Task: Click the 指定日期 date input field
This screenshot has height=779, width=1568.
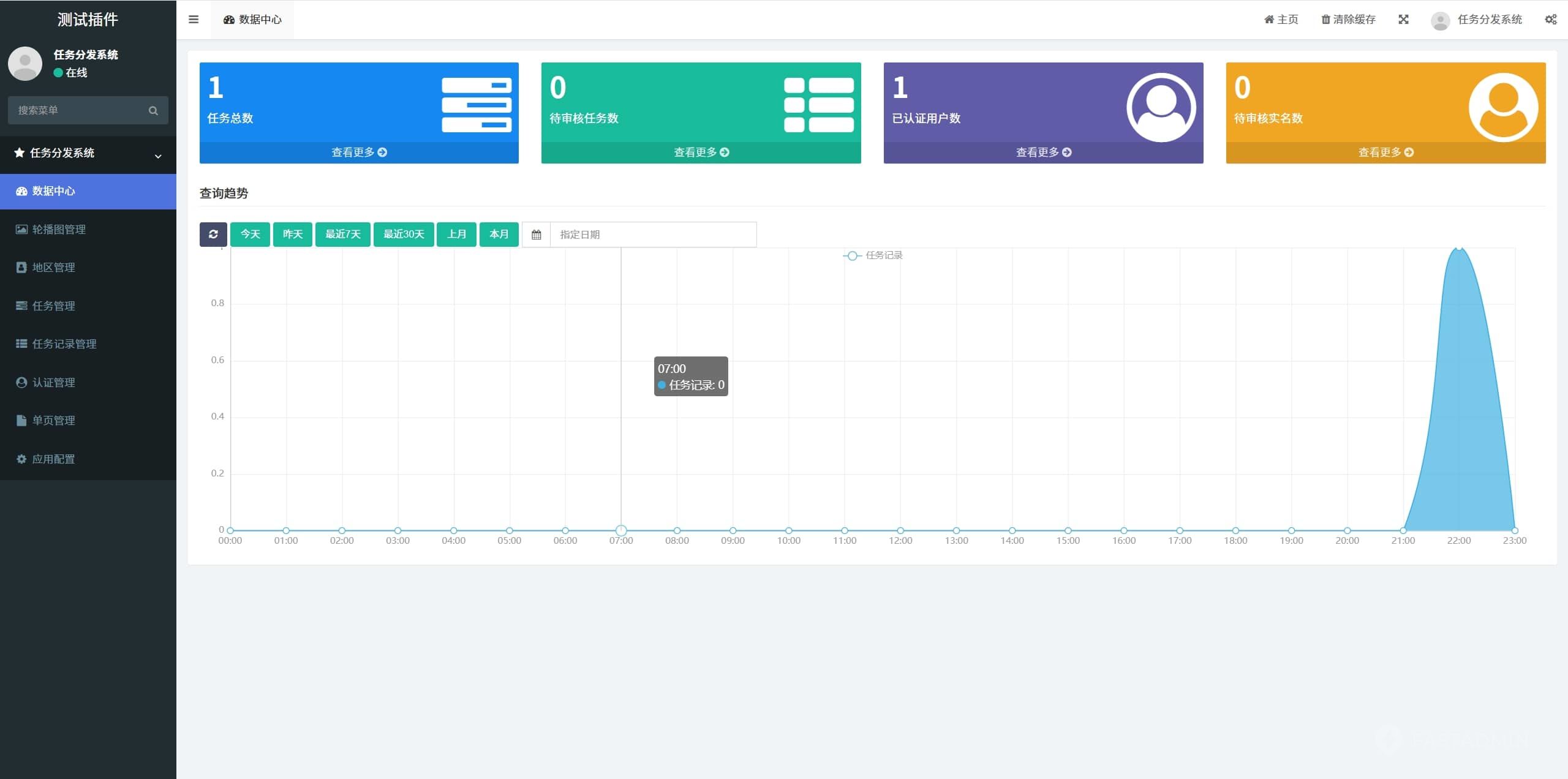Action: click(653, 235)
